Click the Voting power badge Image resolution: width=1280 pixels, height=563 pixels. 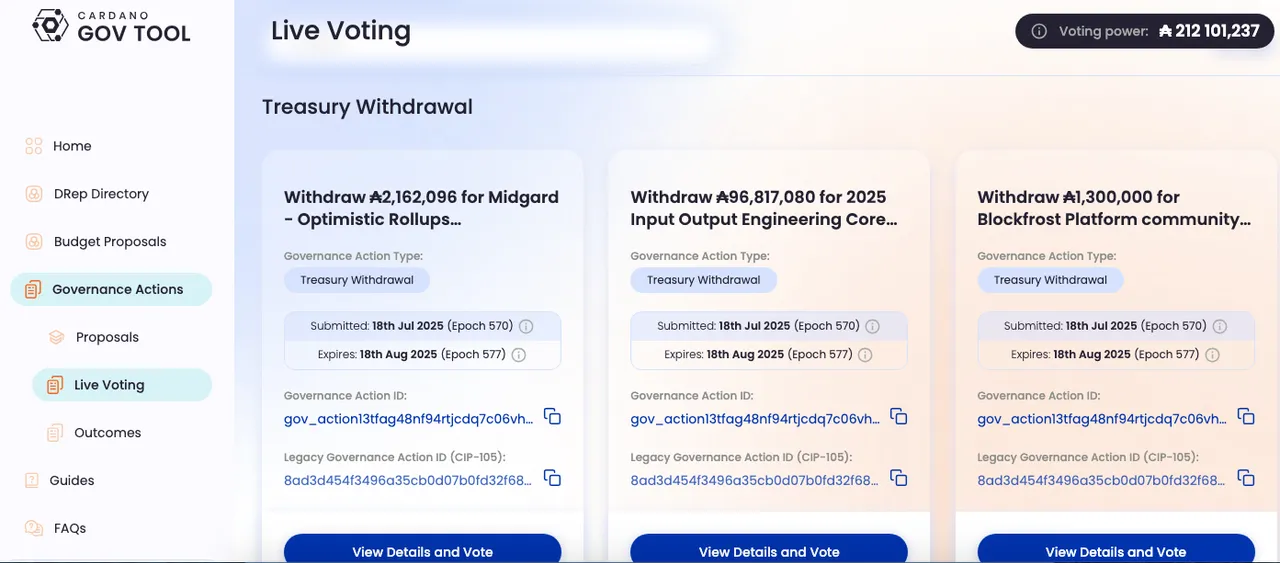[1145, 31]
